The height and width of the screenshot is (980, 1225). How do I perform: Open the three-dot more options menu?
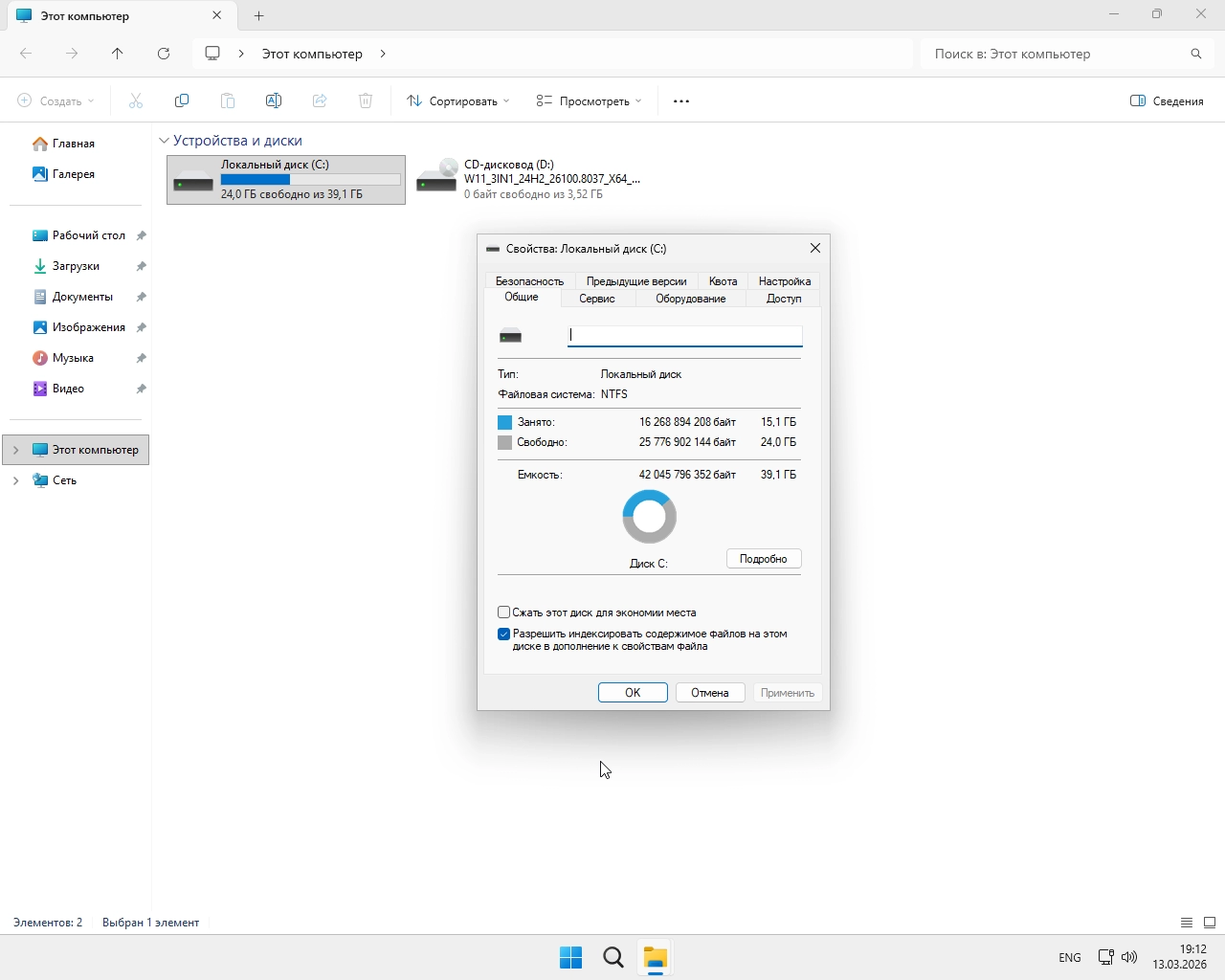pos(681,100)
